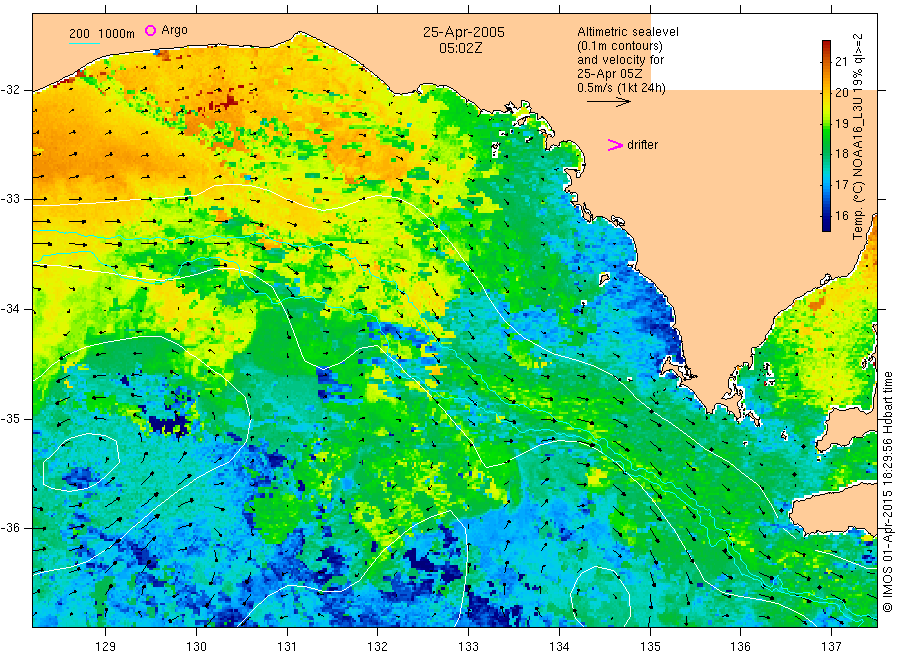This screenshot has width=900, height=660.
Task: Click longitude label 135 on bottom axis
Action: [650, 647]
